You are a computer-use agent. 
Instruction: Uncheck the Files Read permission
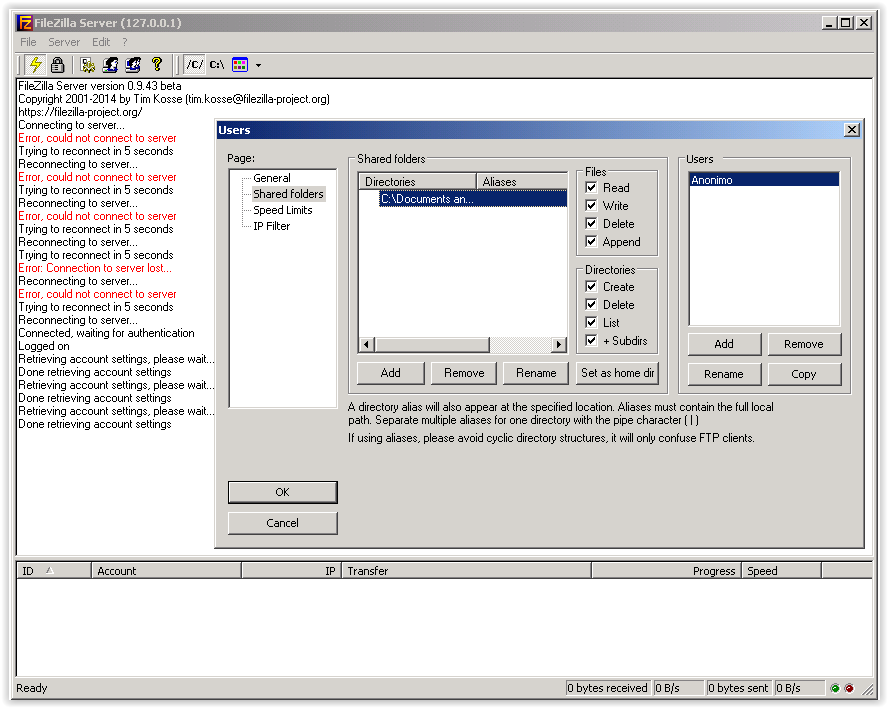point(591,187)
